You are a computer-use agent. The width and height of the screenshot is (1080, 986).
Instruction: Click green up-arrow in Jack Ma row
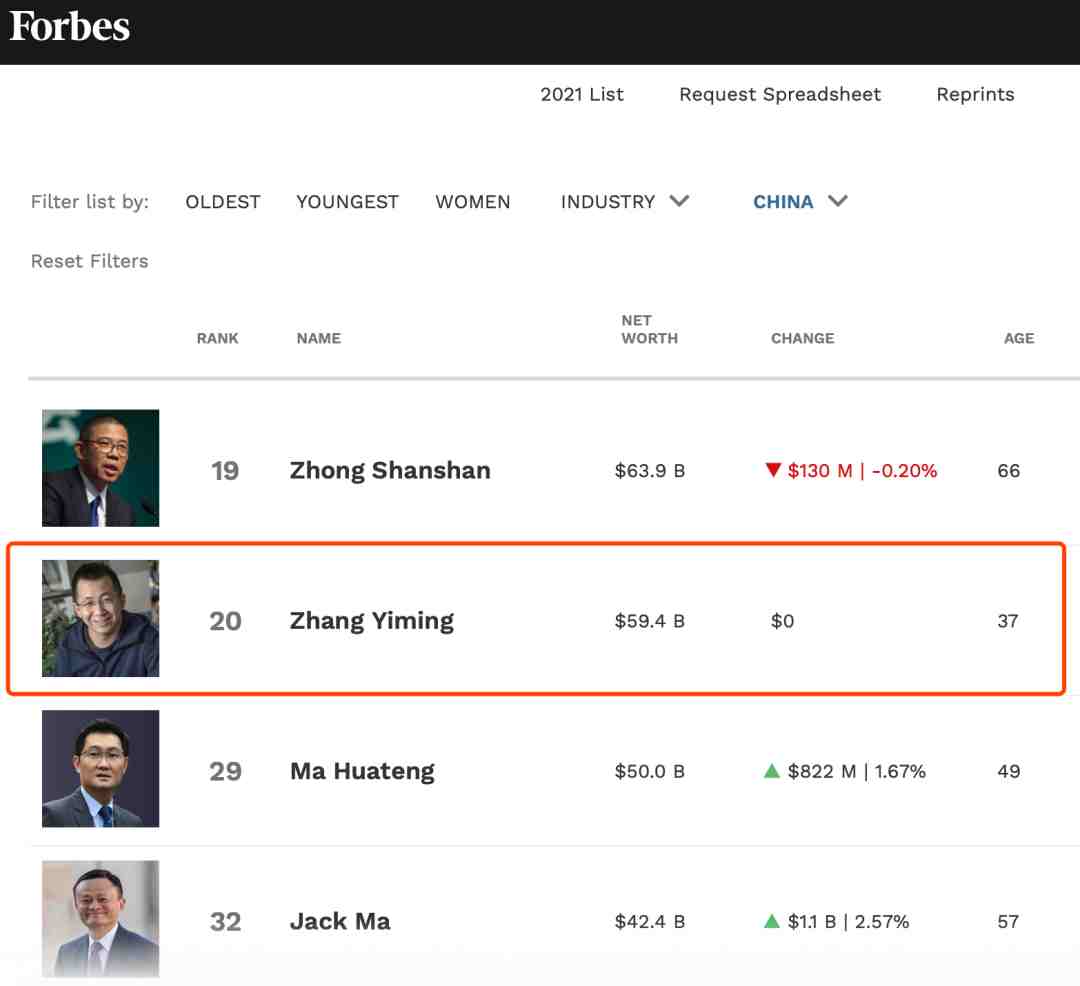tap(772, 921)
